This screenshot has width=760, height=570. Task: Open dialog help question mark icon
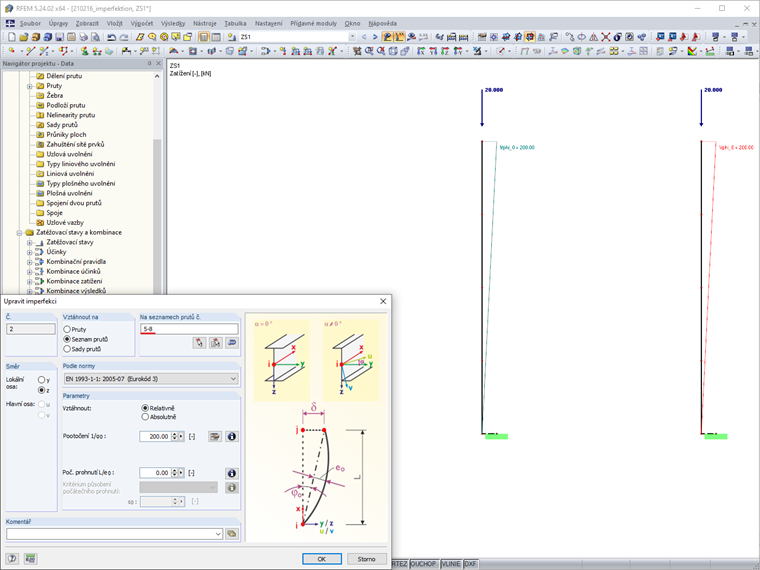tap(12, 559)
